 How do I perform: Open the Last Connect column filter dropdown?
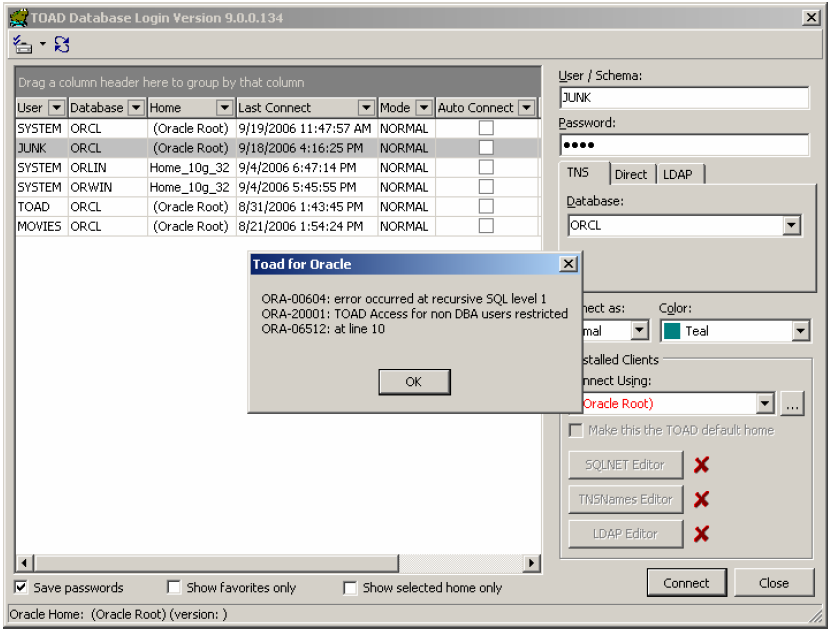click(366, 108)
